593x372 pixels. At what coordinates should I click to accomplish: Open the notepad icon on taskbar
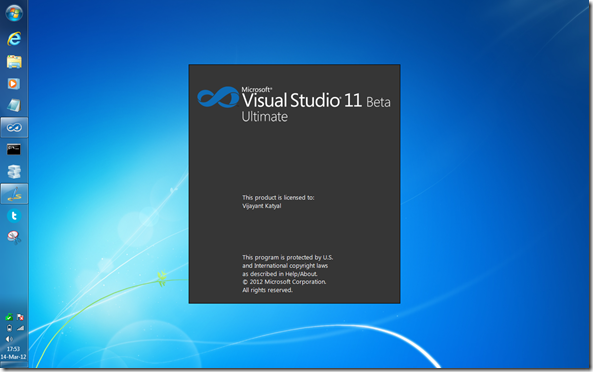14,105
